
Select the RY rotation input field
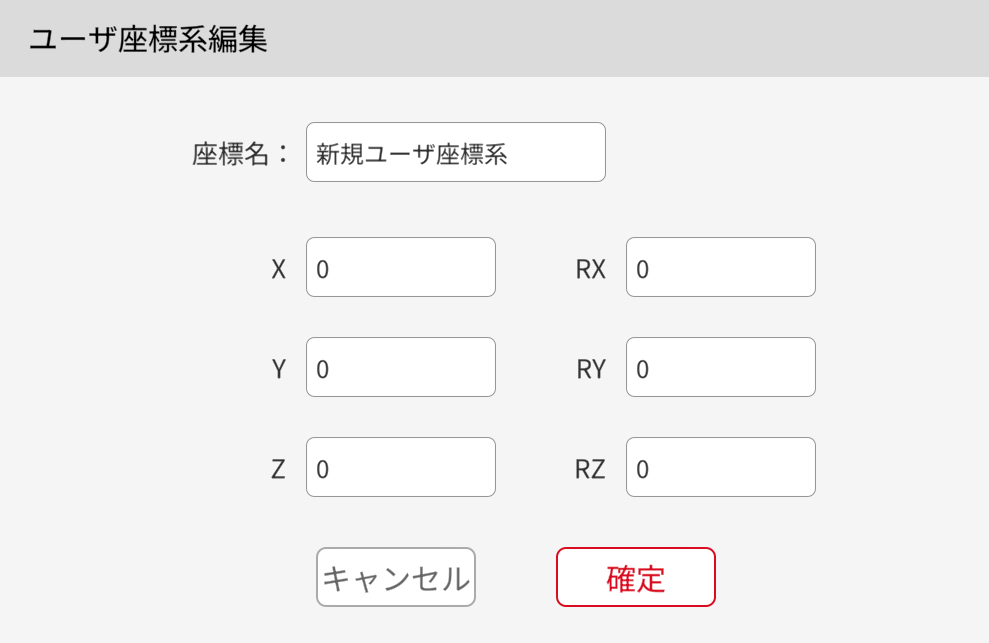720,367
